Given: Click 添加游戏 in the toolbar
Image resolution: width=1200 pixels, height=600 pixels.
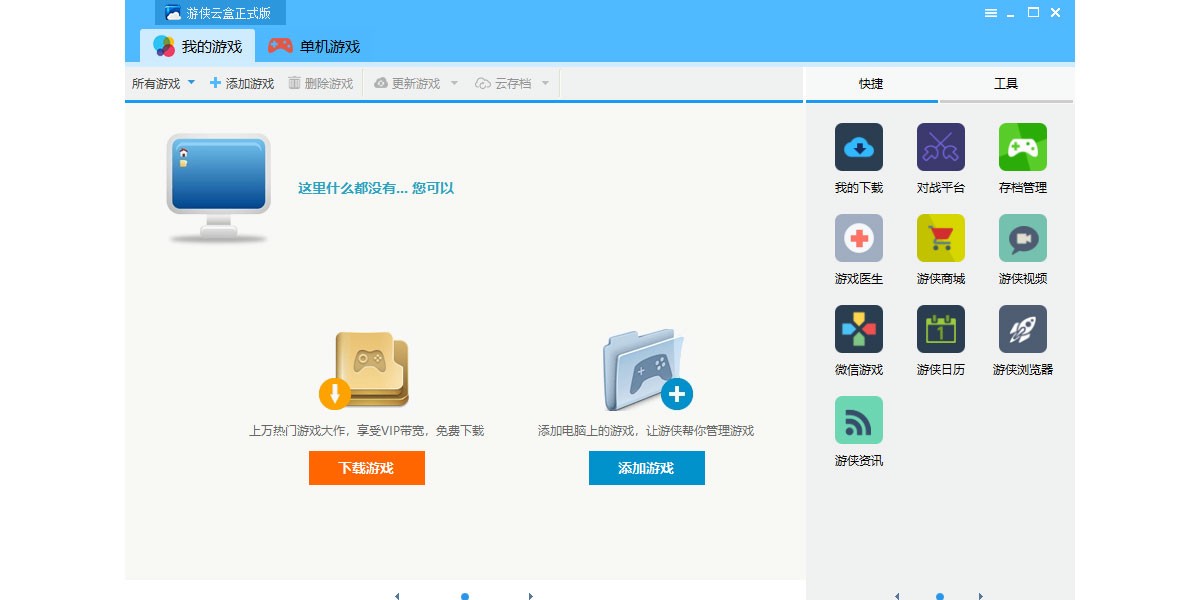Looking at the screenshot, I should click(x=242, y=84).
